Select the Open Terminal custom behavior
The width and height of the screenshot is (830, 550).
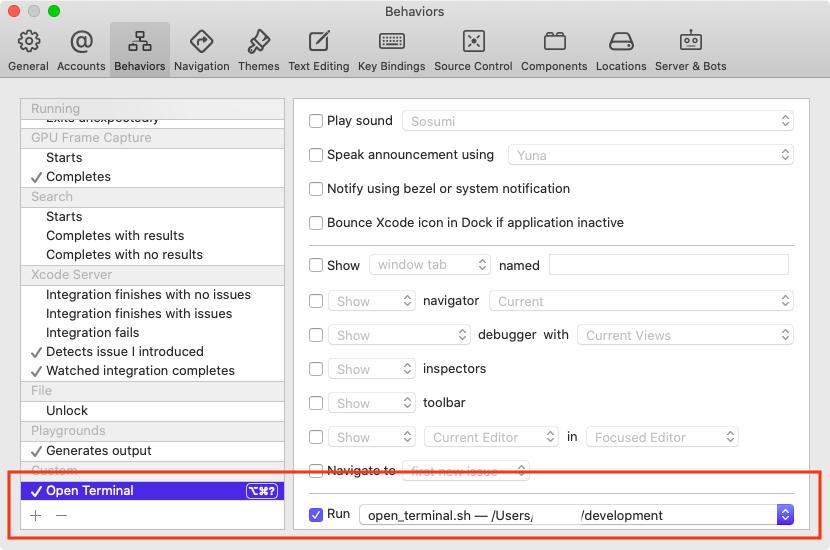point(152,491)
